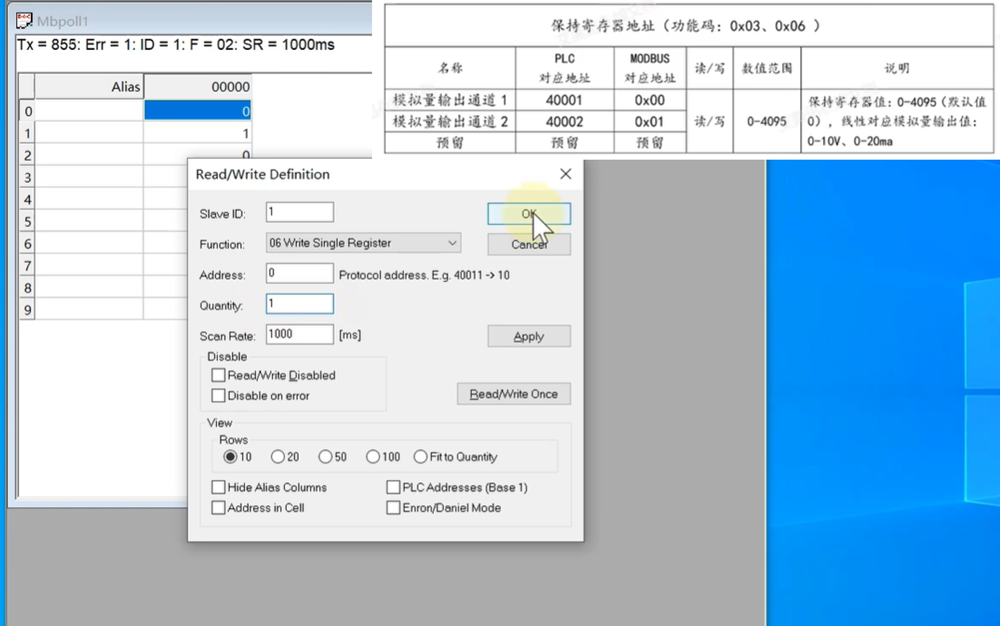Click into the Slave ID field
Screen dimensions: 1000x626
click(299, 212)
